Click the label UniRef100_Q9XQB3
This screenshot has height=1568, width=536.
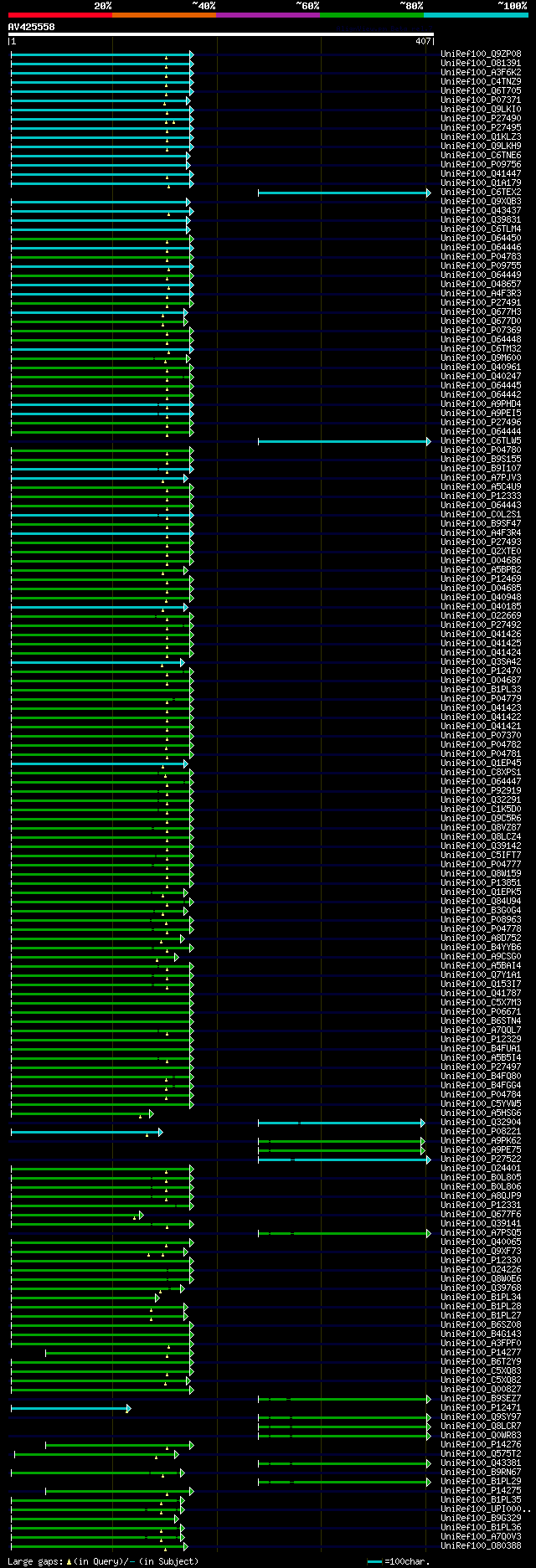pyautogui.click(x=481, y=202)
